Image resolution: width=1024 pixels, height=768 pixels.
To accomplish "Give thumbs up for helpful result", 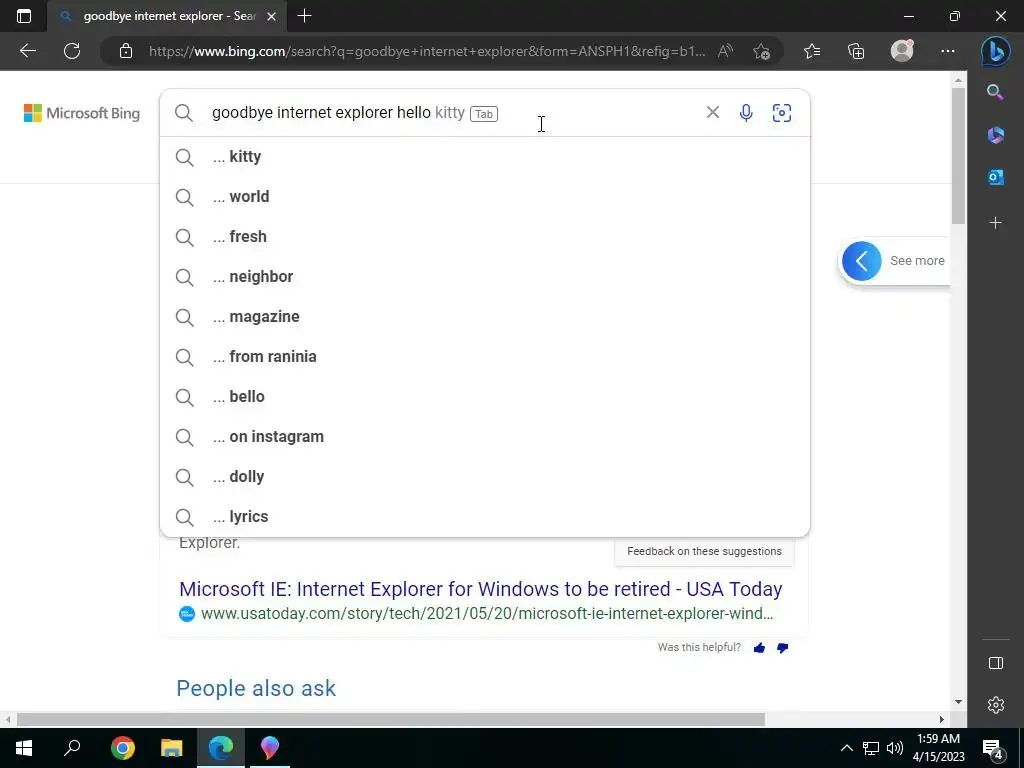I will pyautogui.click(x=759, y=648).
